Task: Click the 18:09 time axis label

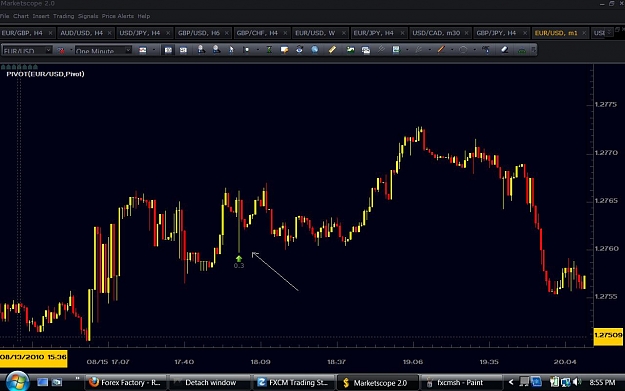Action: 260,362
